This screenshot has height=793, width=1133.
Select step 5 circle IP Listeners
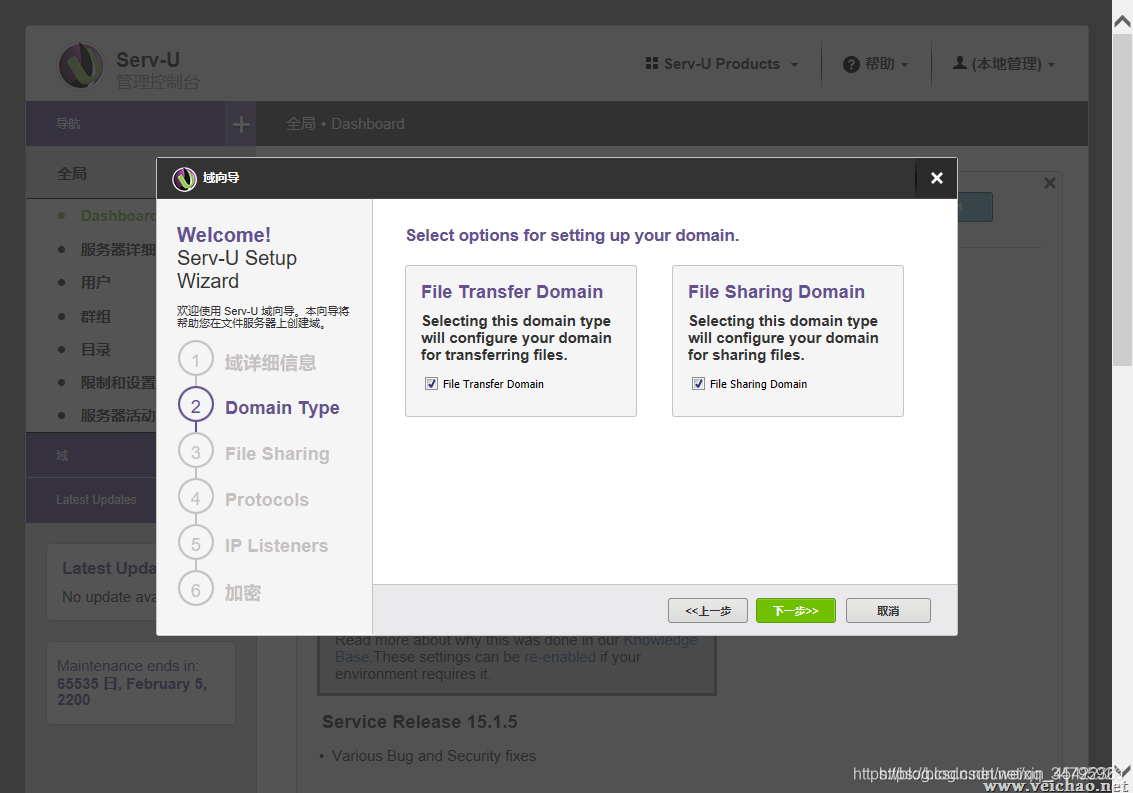[x=196, y=544]
